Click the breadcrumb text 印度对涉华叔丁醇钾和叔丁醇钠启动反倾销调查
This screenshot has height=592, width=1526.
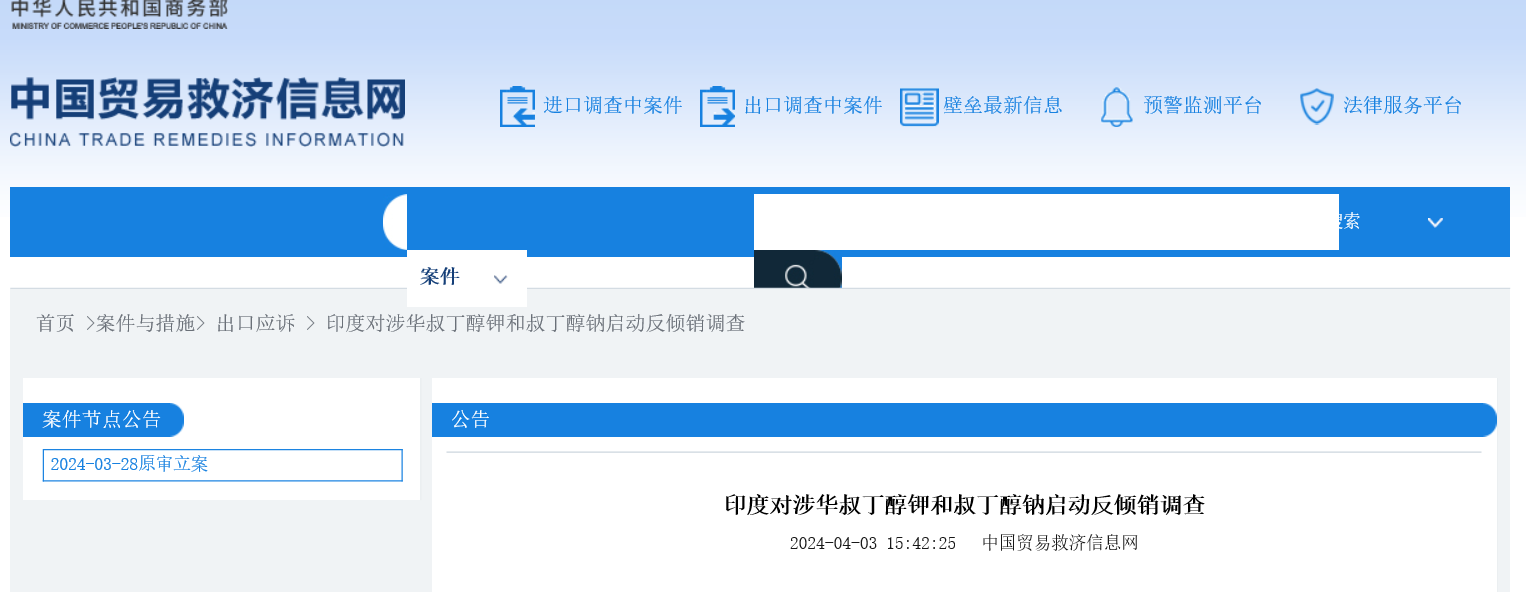[x=536, y=323]
